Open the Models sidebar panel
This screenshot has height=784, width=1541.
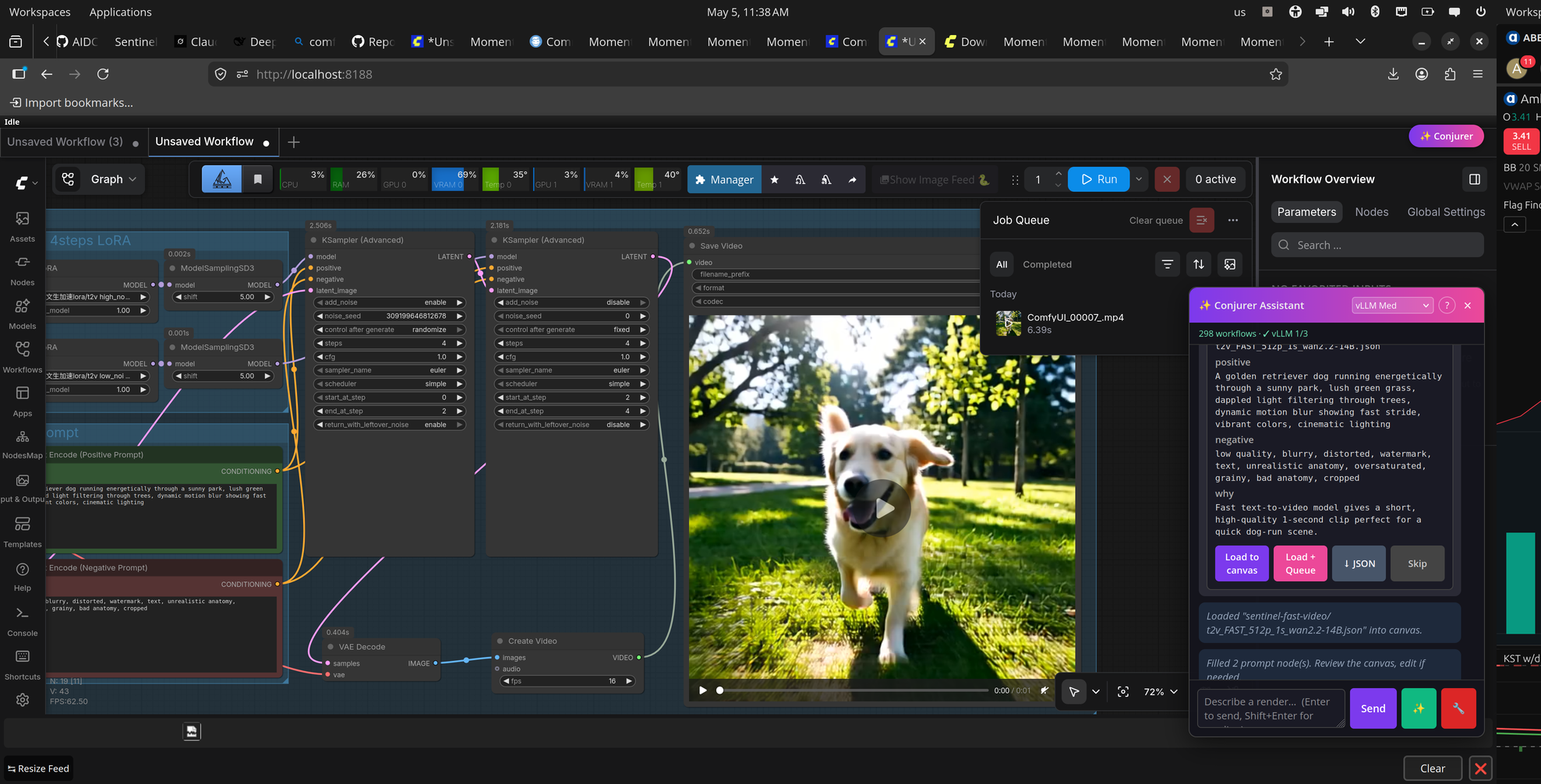23,313
